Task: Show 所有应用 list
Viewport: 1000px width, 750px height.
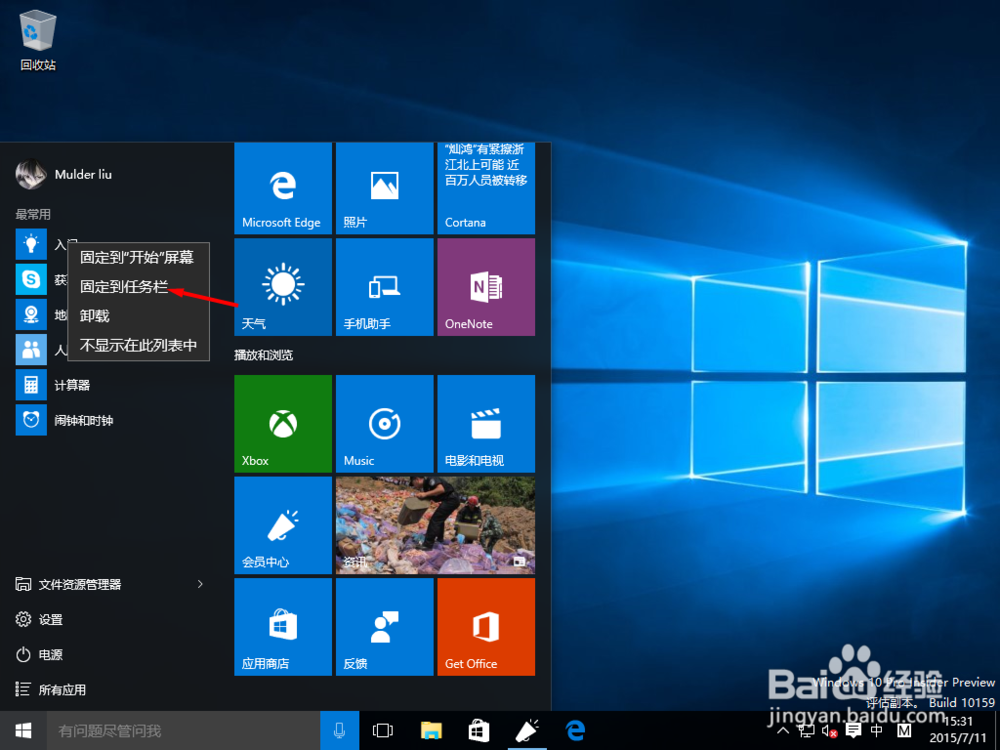Action: (51, 690)
